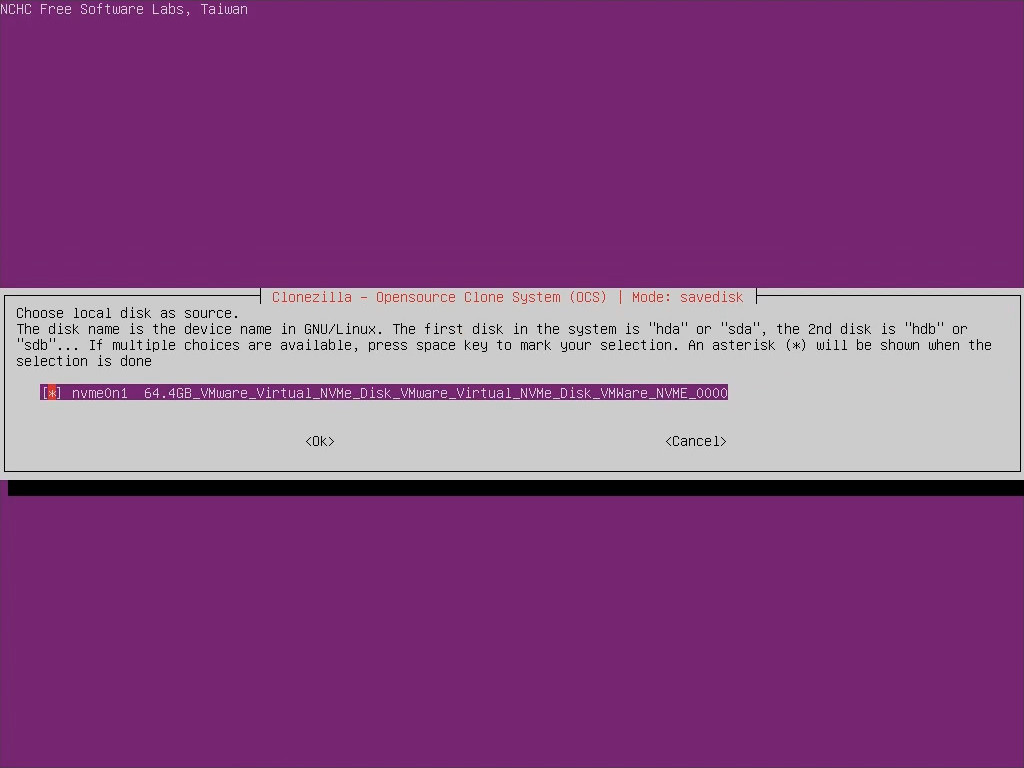Click the Clonezilla dialog title text

[x=439, y=297]
